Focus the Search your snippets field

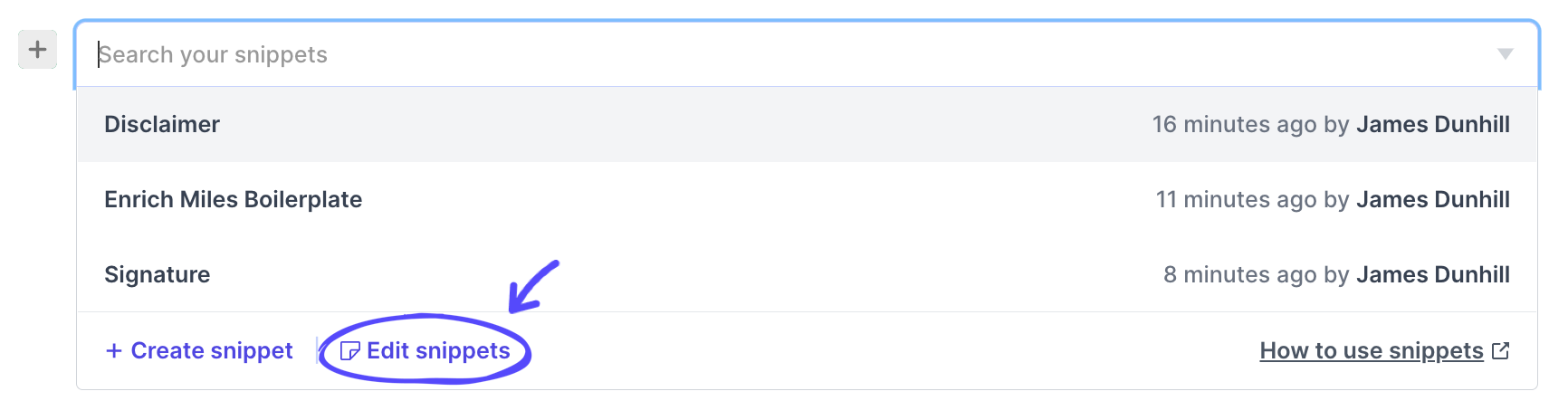788,54
